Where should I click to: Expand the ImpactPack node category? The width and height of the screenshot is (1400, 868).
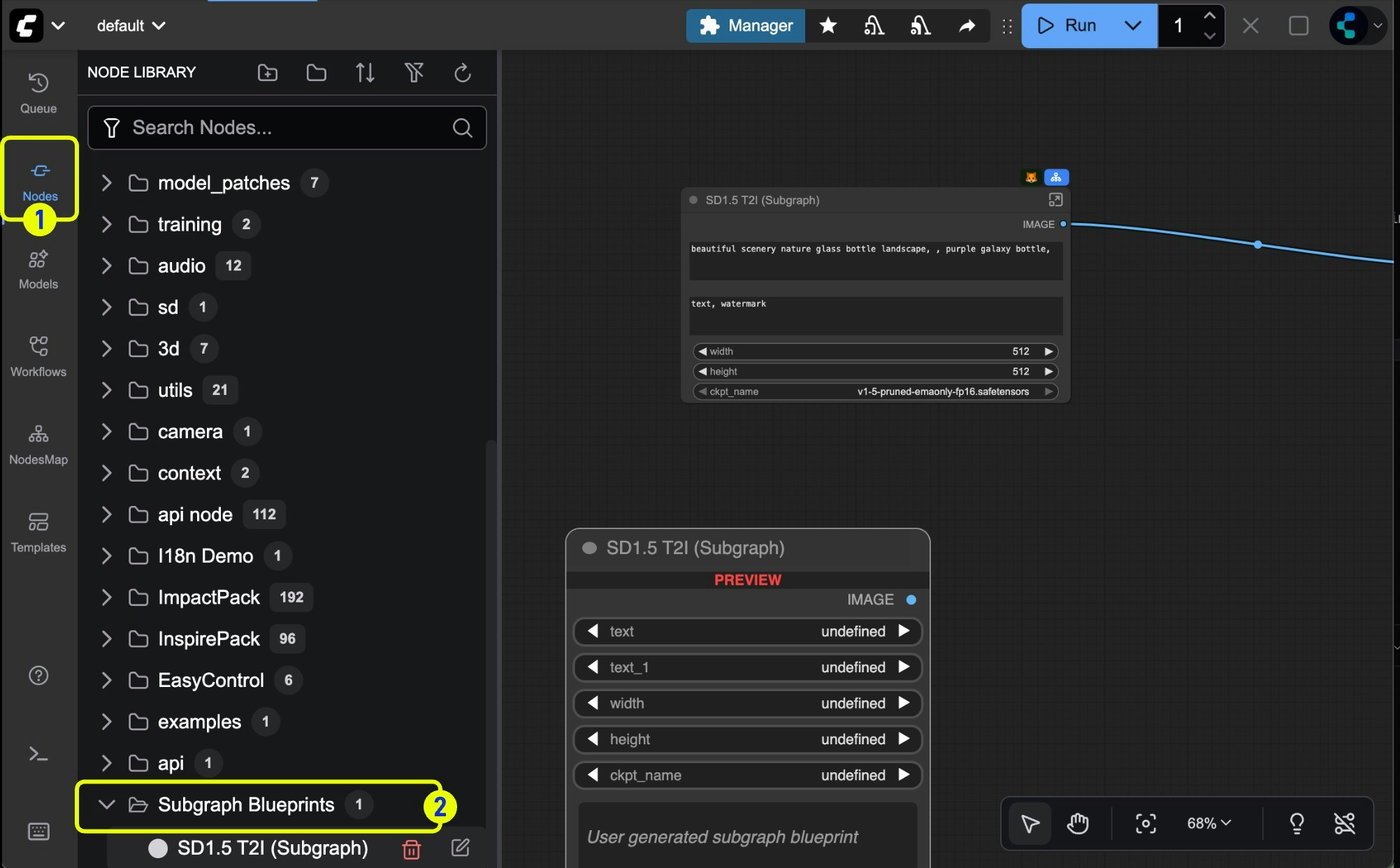tap(106, 598)
